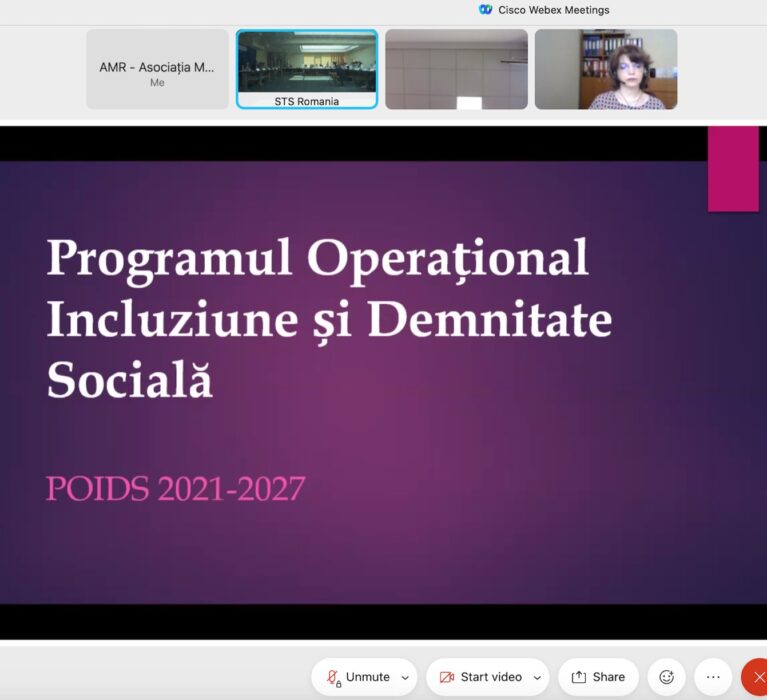Select the AMR - Asociația M... participant tile
The width and height of the screenshot is (767, 700).
pyautogui.click(x=157, y=69)
